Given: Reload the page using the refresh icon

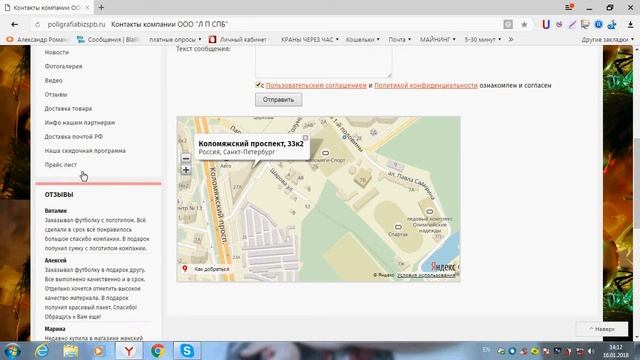Looking at the screenshot, I should (38, 24).
